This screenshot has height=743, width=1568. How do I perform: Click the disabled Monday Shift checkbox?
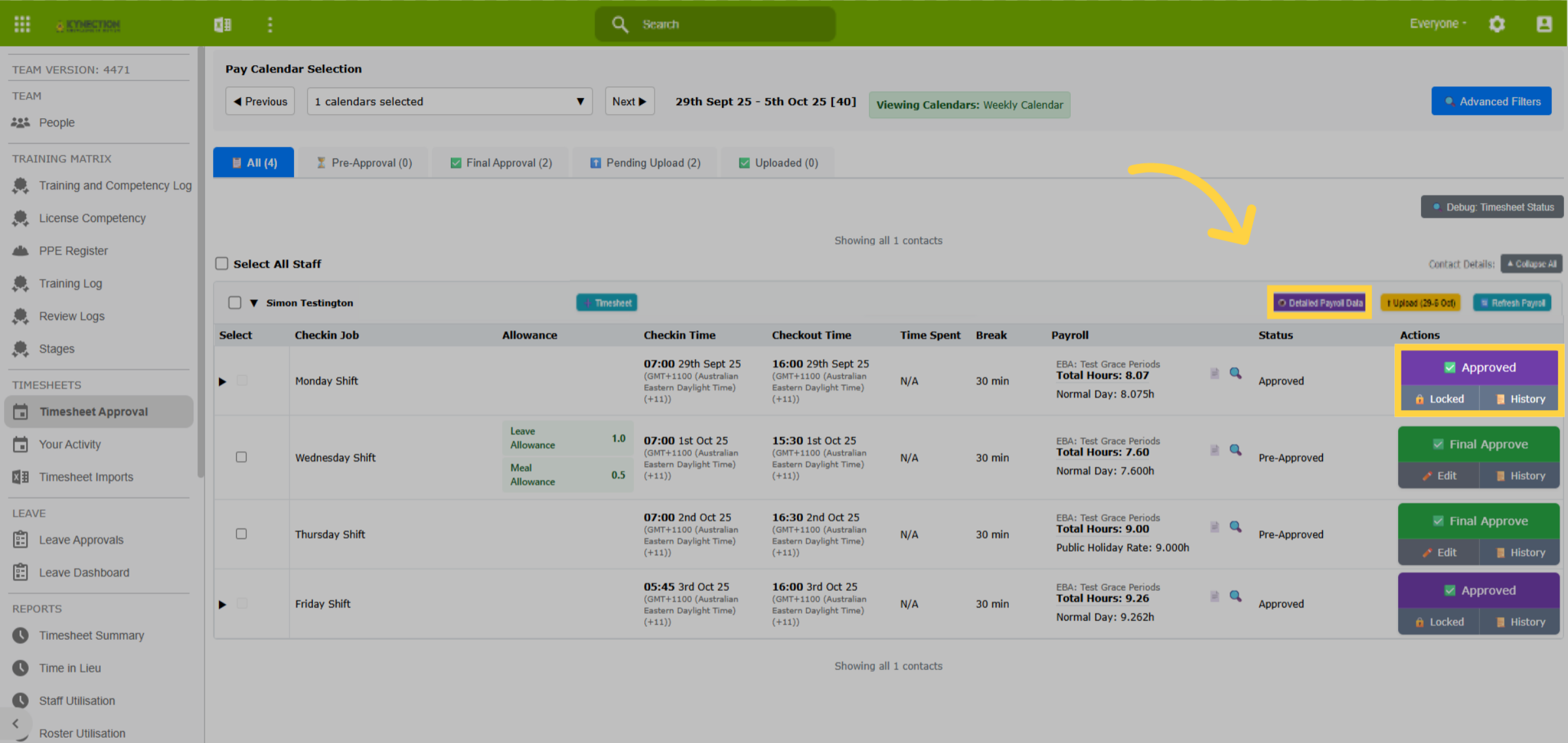click(x=242, y=381)
